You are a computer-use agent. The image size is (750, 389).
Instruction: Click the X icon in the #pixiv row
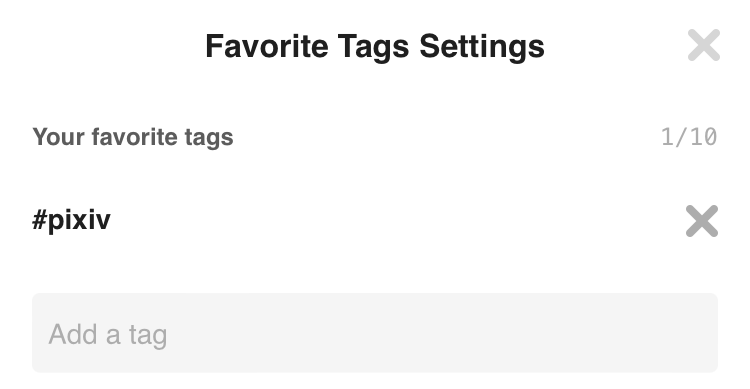click(702, 221)
